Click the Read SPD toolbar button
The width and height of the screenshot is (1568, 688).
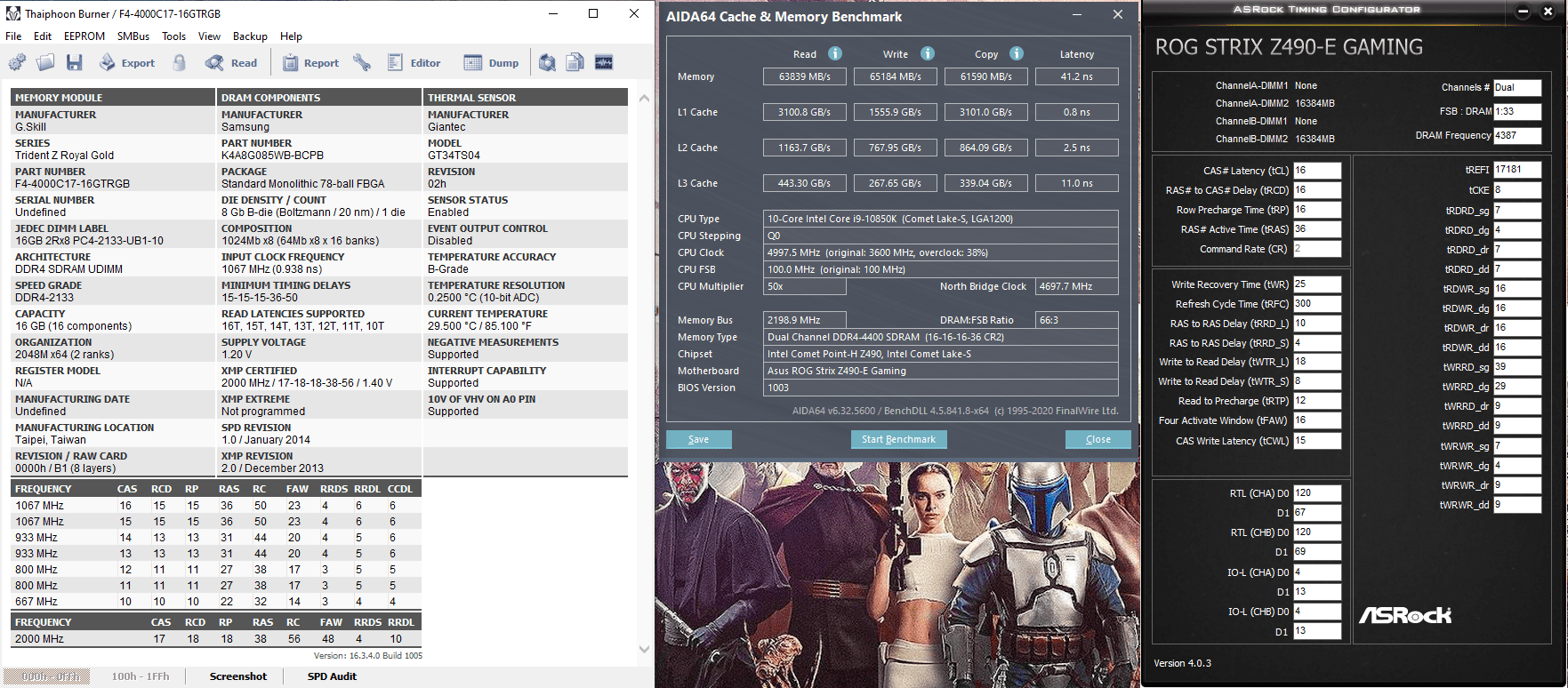pyautogui.click(x=231, y=62)
